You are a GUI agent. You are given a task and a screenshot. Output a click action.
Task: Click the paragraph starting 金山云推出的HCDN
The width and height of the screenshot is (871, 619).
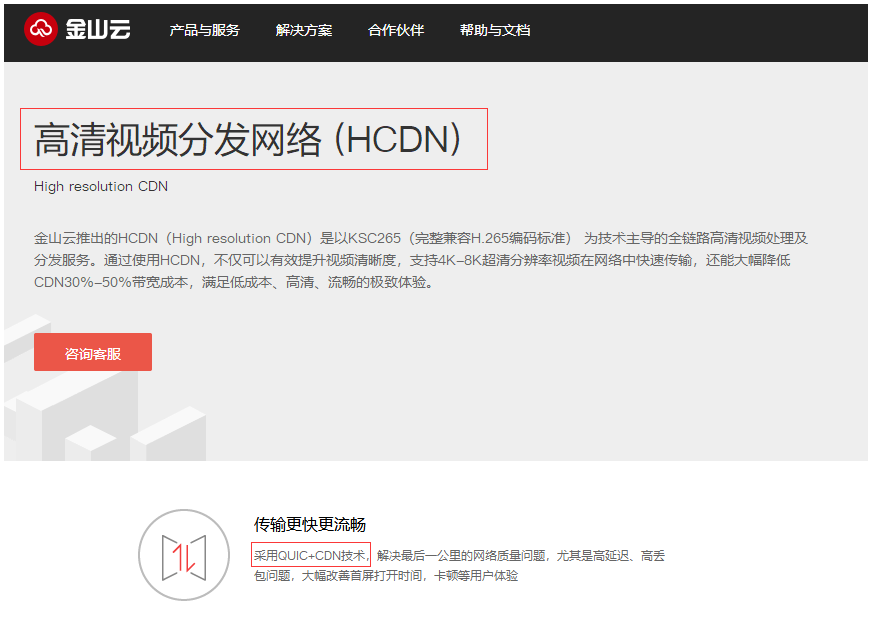[421, 260]
